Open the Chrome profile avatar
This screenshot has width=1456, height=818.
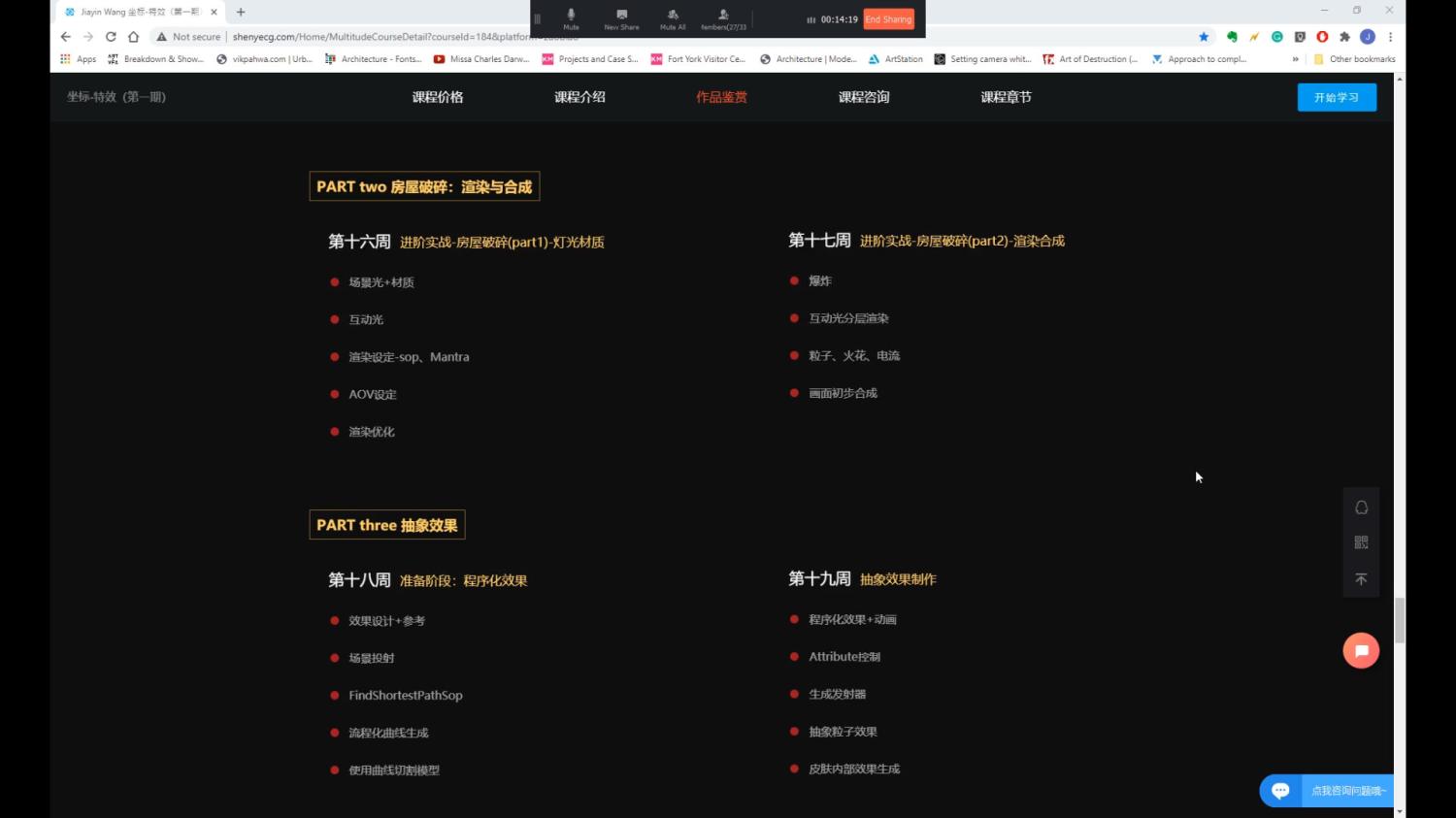click(x=1368, y=37)
